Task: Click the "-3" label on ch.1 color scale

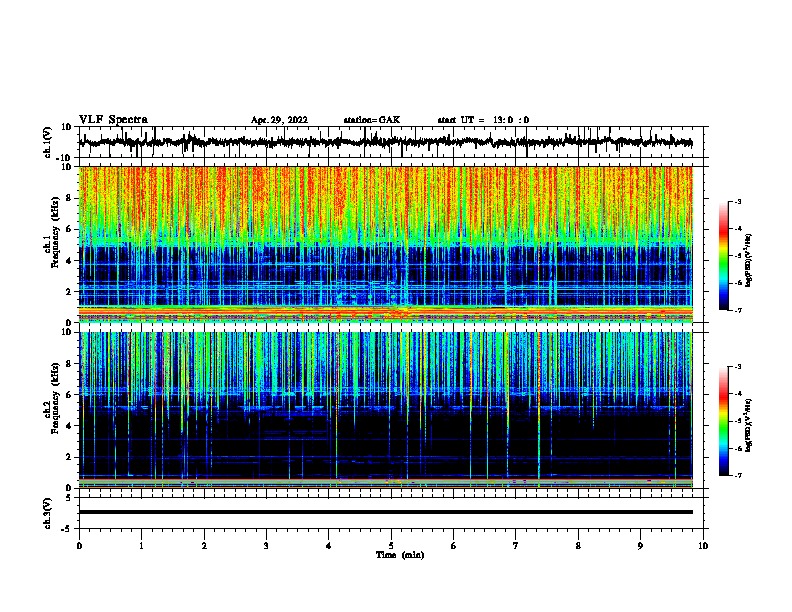Action: [x=737, y=201]
